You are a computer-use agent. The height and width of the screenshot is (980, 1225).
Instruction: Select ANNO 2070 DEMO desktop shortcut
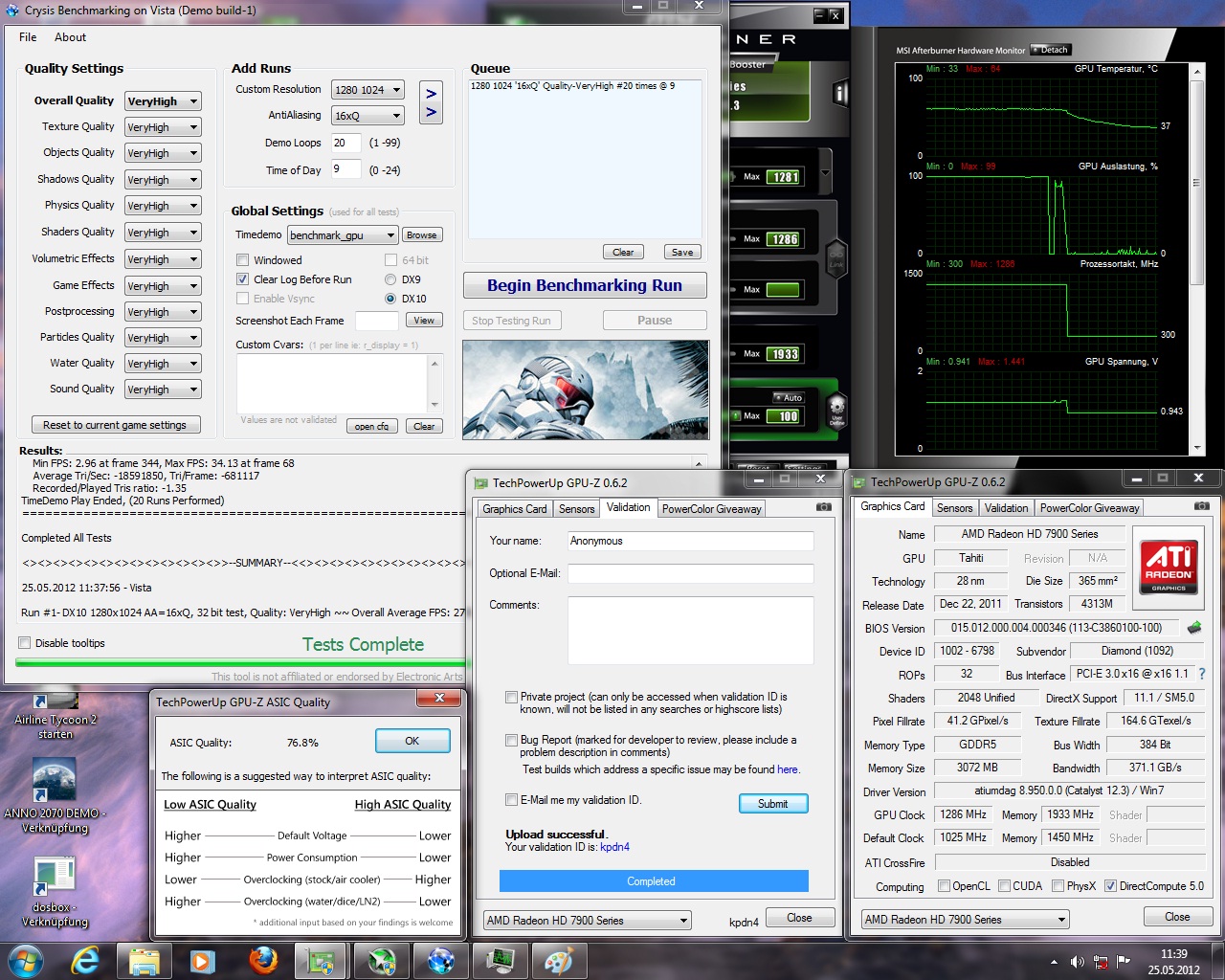coord(56,796)
